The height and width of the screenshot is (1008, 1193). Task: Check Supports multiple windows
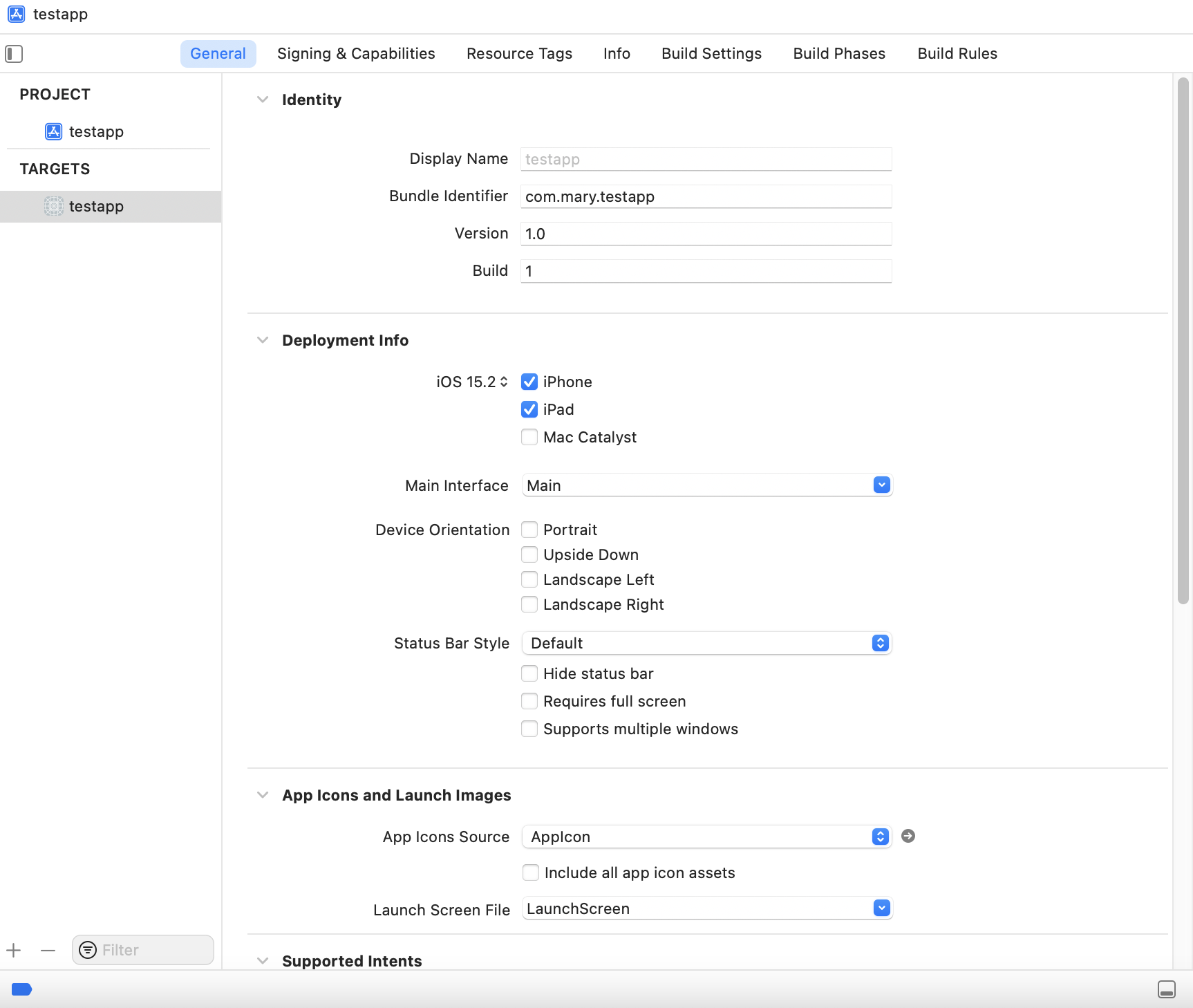click(529, 729)
